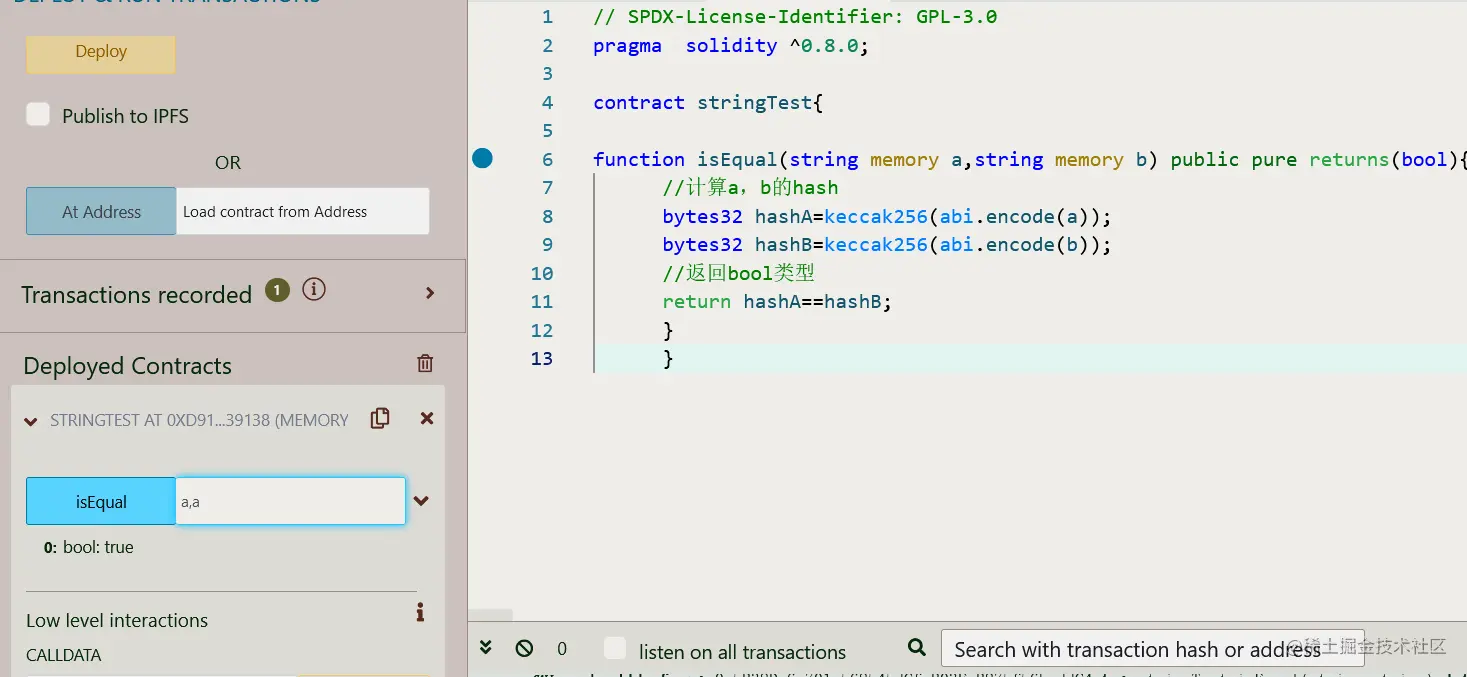
Task: Click the At Address button
Action: click(x=101, y=211)
